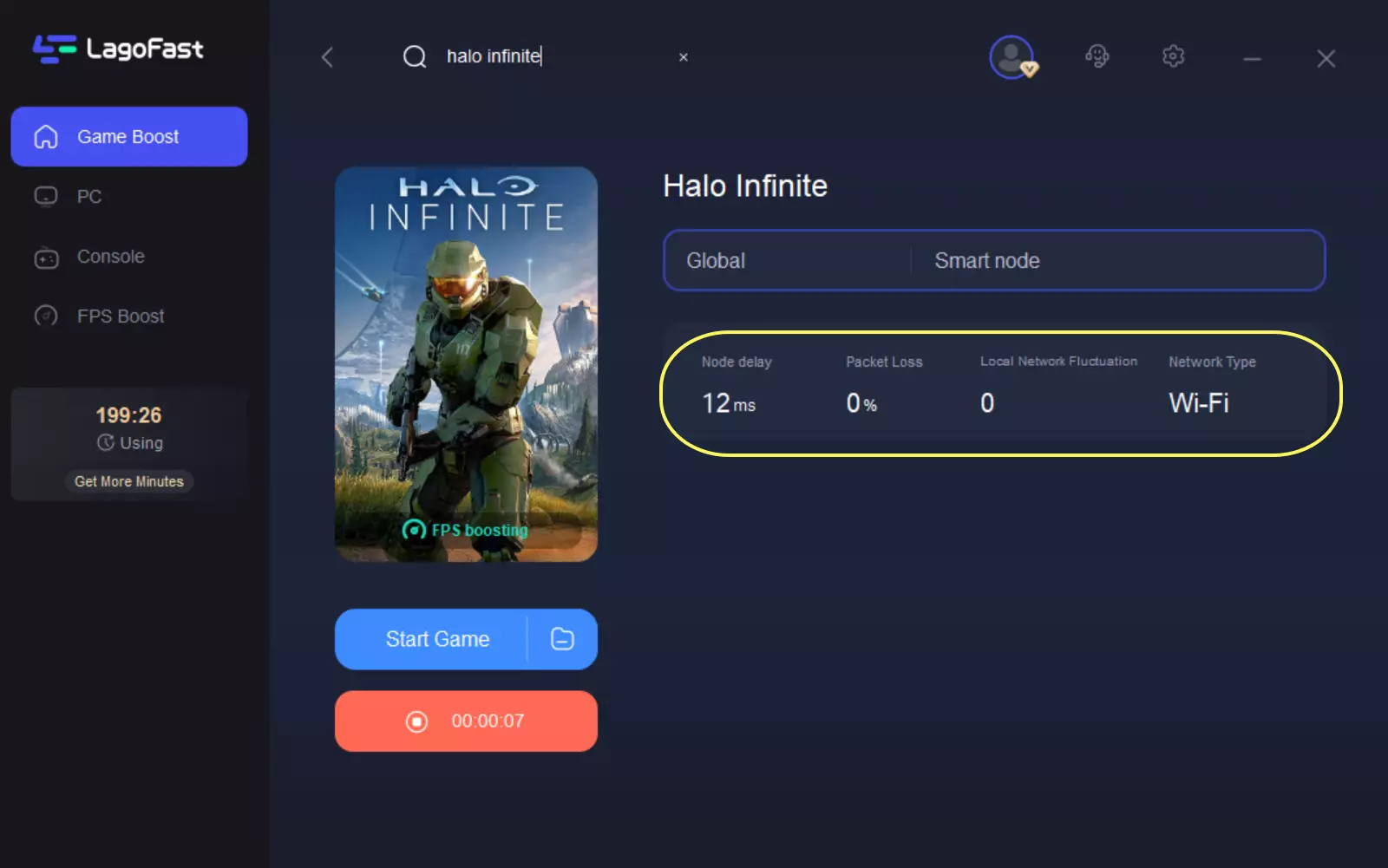
Task: Open the Game Boost tab
Action: tap(129, 137)
